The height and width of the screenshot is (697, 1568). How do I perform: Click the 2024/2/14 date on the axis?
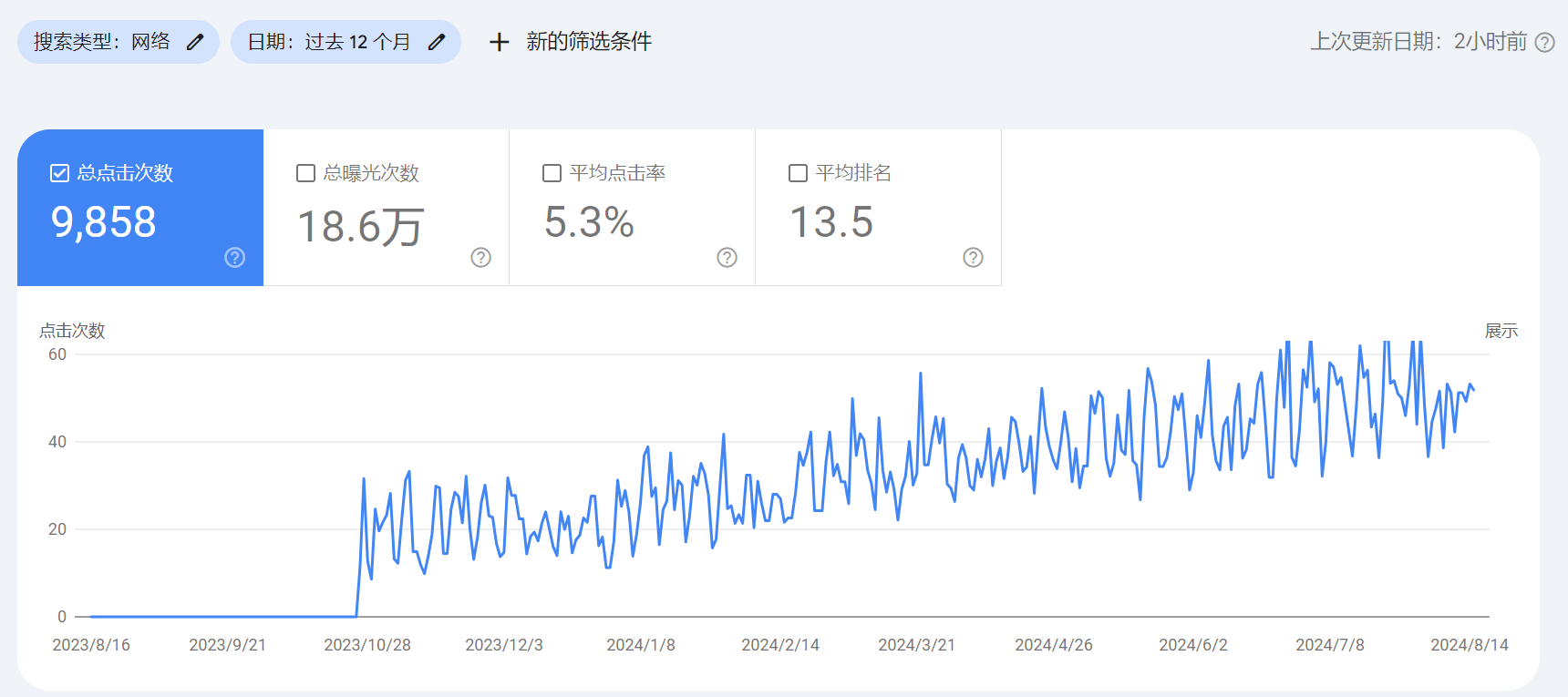click(x=780, y=645)
